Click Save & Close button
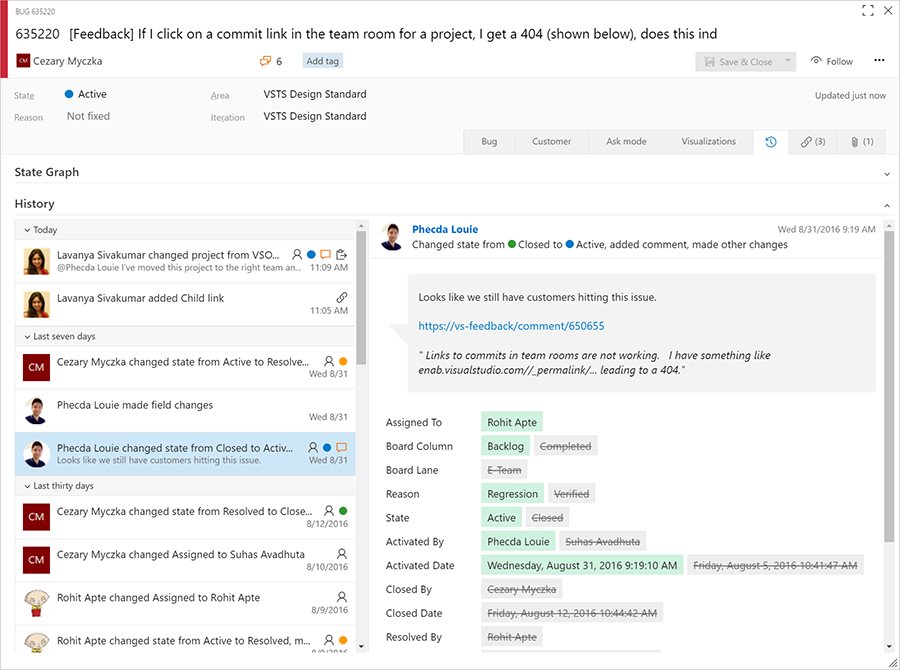 [738, 61]
